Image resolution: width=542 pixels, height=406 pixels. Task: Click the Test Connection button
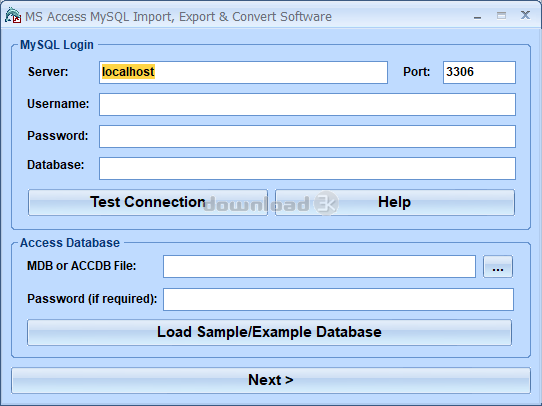(x=148, y=202)
